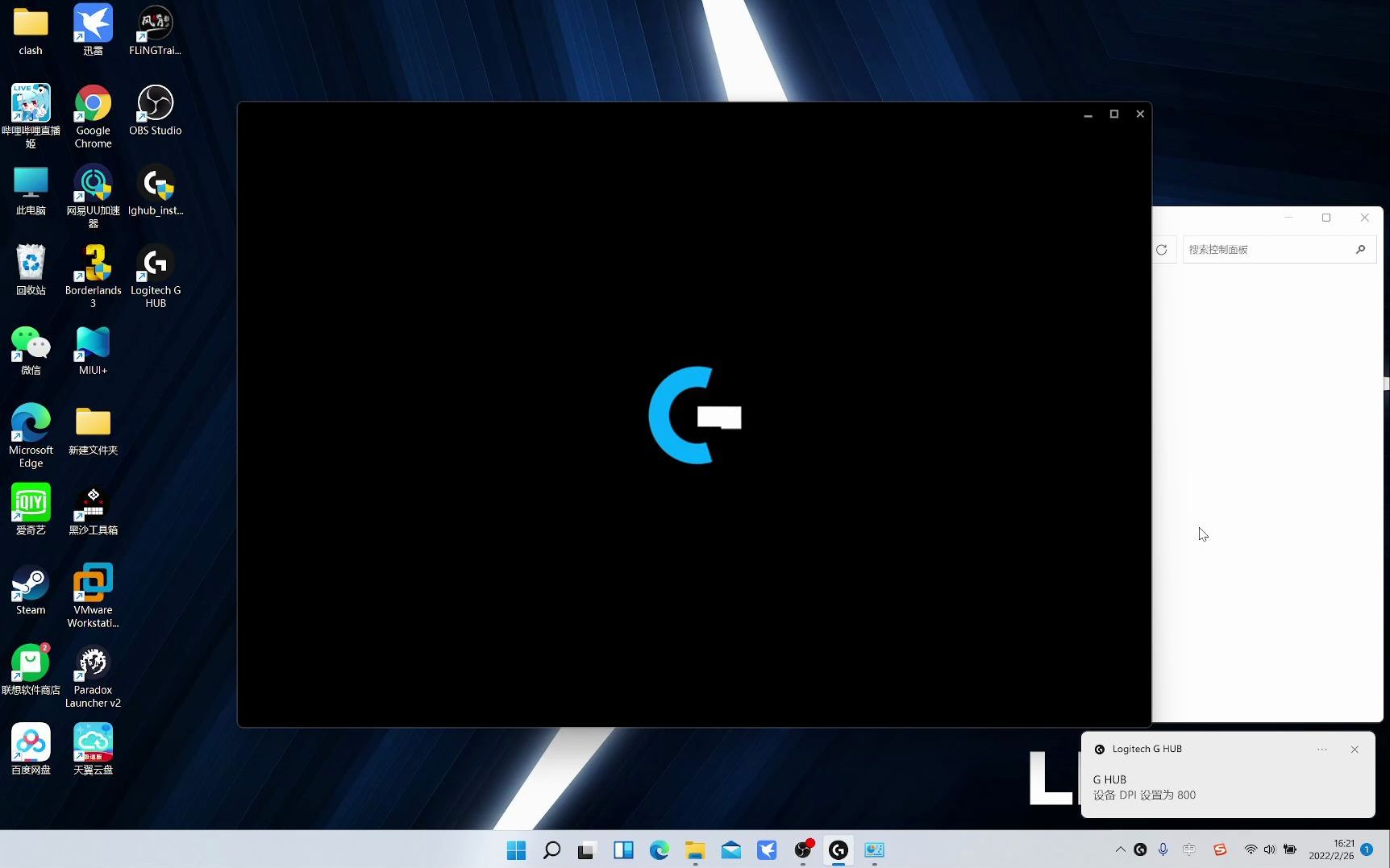Switch to OBS Studio on taskbar

(x=803, y=849)
